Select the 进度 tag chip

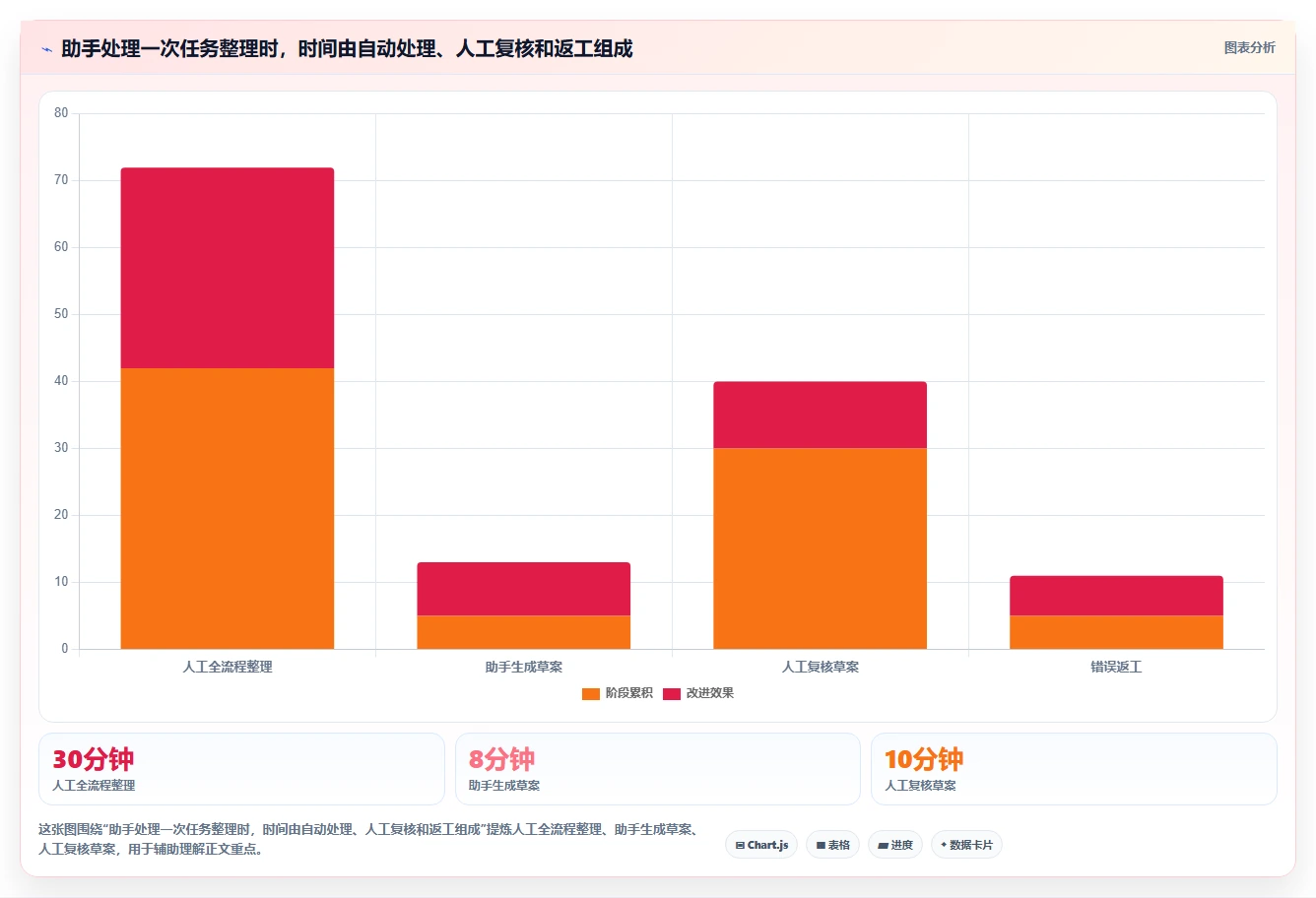click(x=894, y=845)
